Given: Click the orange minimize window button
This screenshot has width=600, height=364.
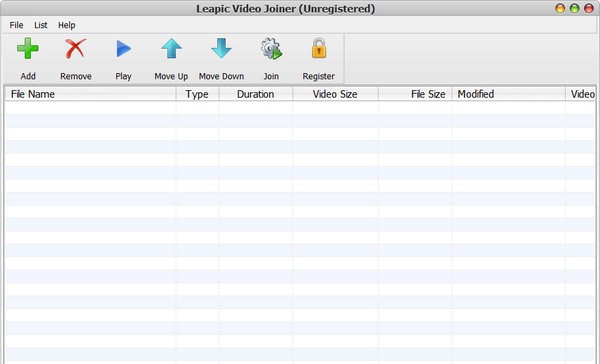Looking at the screenshot, I should (x=560, y=8).
